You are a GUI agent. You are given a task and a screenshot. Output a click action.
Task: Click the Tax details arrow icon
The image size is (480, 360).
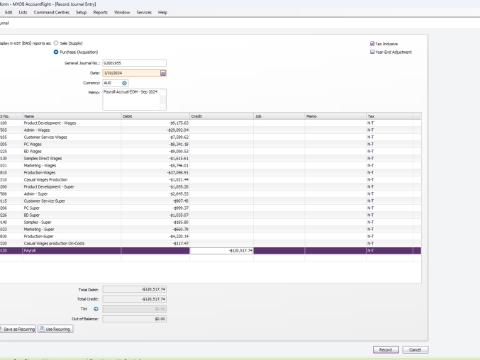pos(96,309)
